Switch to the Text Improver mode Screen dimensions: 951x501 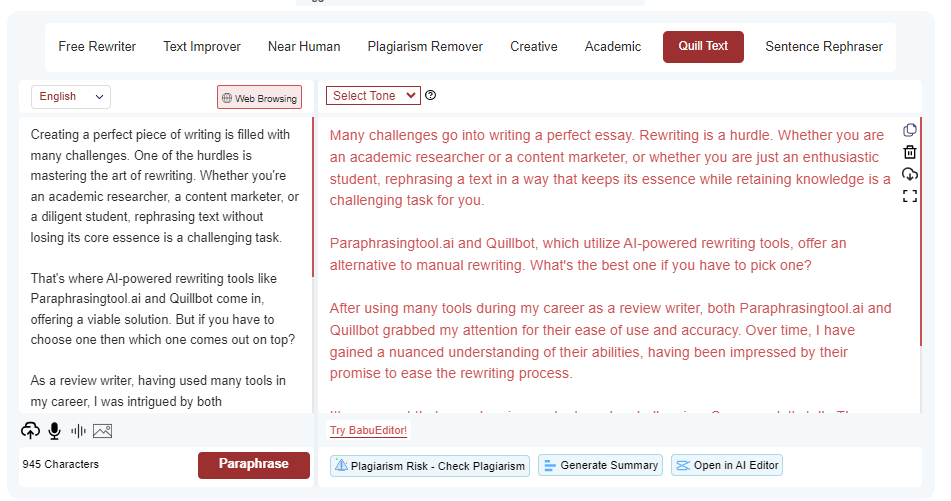pyautogui.click(x=202, y=47)
